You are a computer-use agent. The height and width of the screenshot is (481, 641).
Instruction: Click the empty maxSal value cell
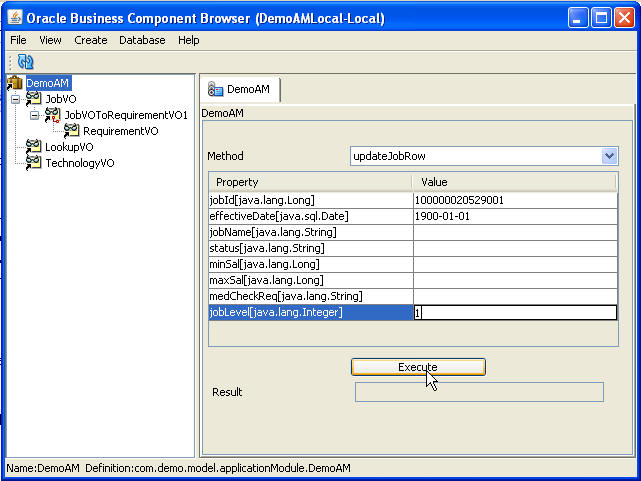[x=515, y=280]
